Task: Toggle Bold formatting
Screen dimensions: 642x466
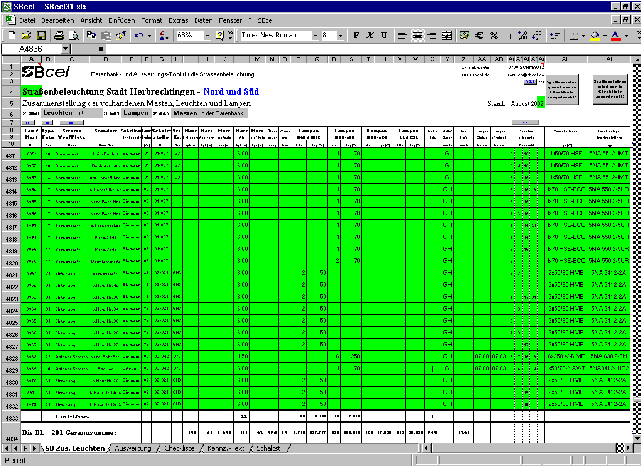Action: click(x=356, y=36)
